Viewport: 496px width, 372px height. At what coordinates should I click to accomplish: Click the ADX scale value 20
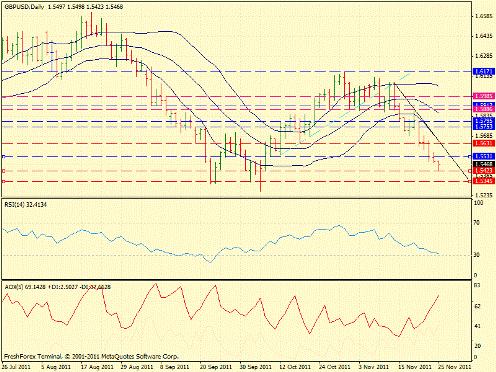pyautogui.click(x=477, y=346)
